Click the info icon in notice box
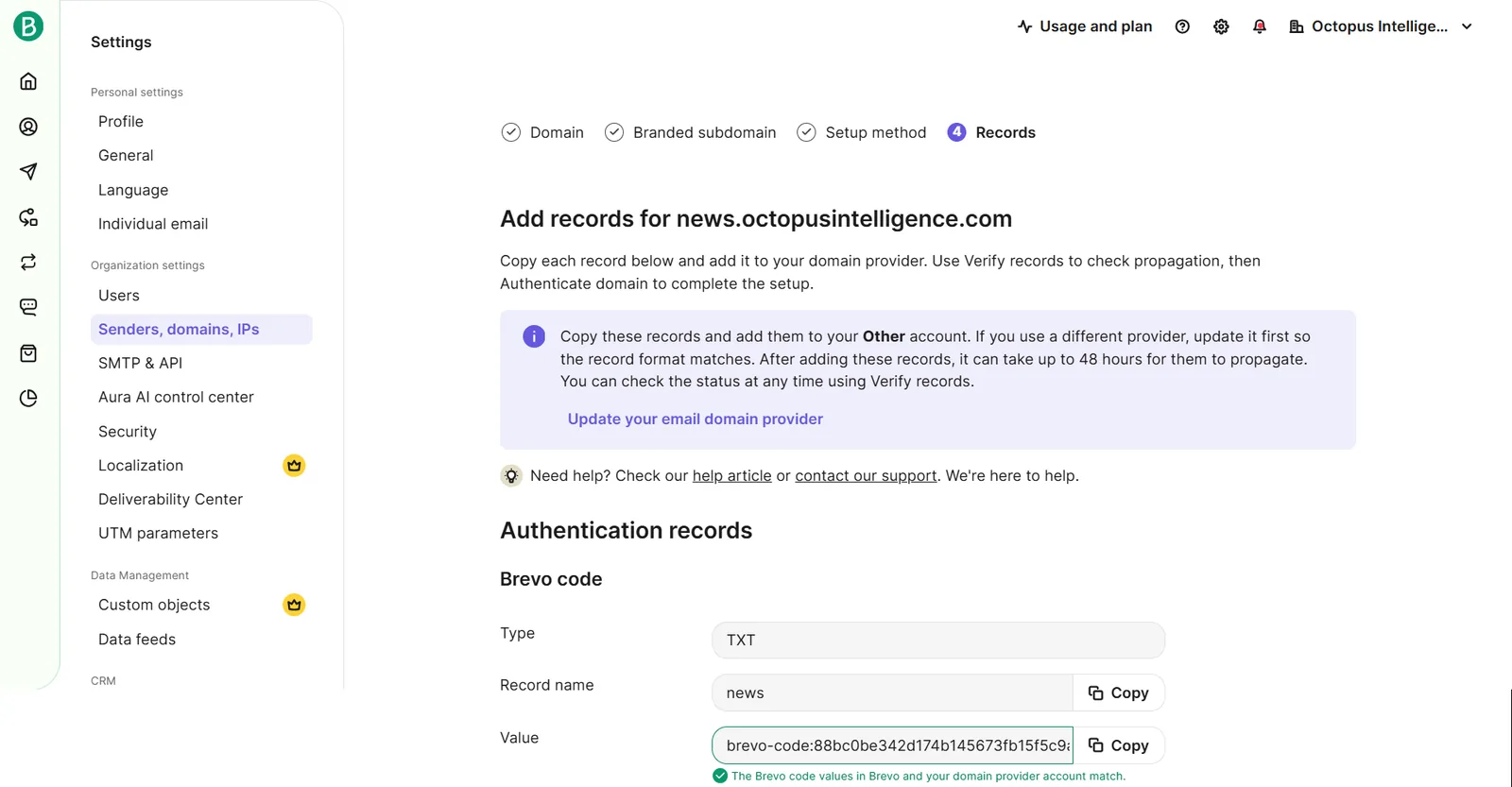Screen dimensions: 1512x787 pyautogui.click(x=534, y=336)
